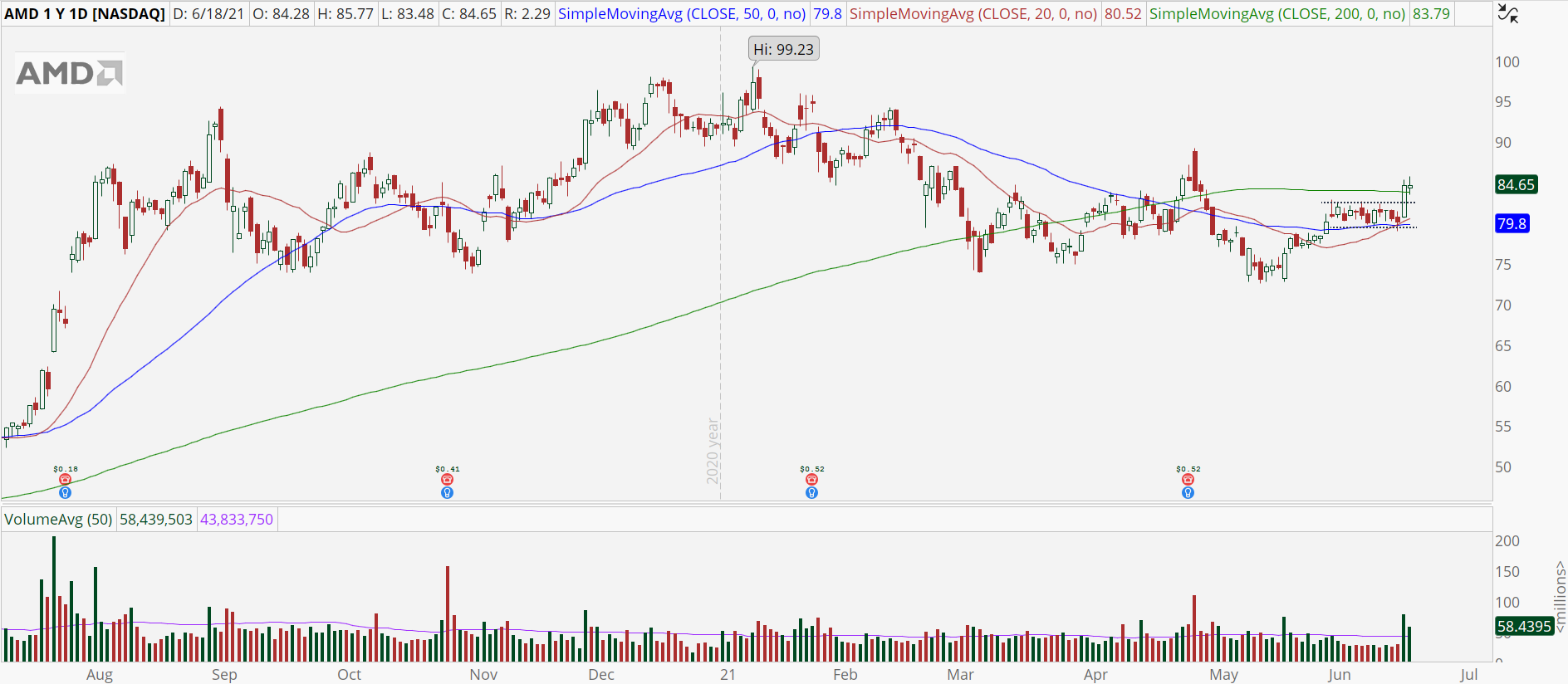
Task: Open the blue lightbulb event icon near Feb
Action: (812, 493)
